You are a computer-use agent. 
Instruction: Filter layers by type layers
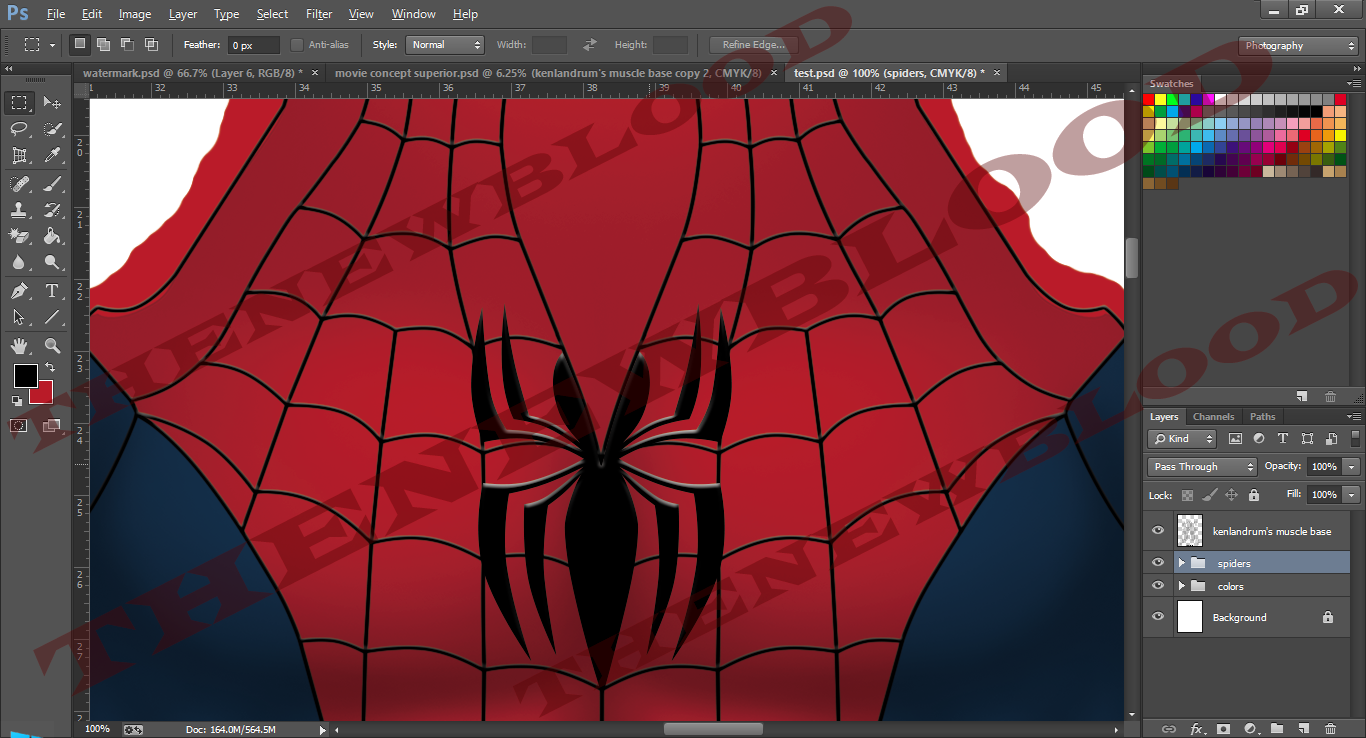coord(1283,439)
